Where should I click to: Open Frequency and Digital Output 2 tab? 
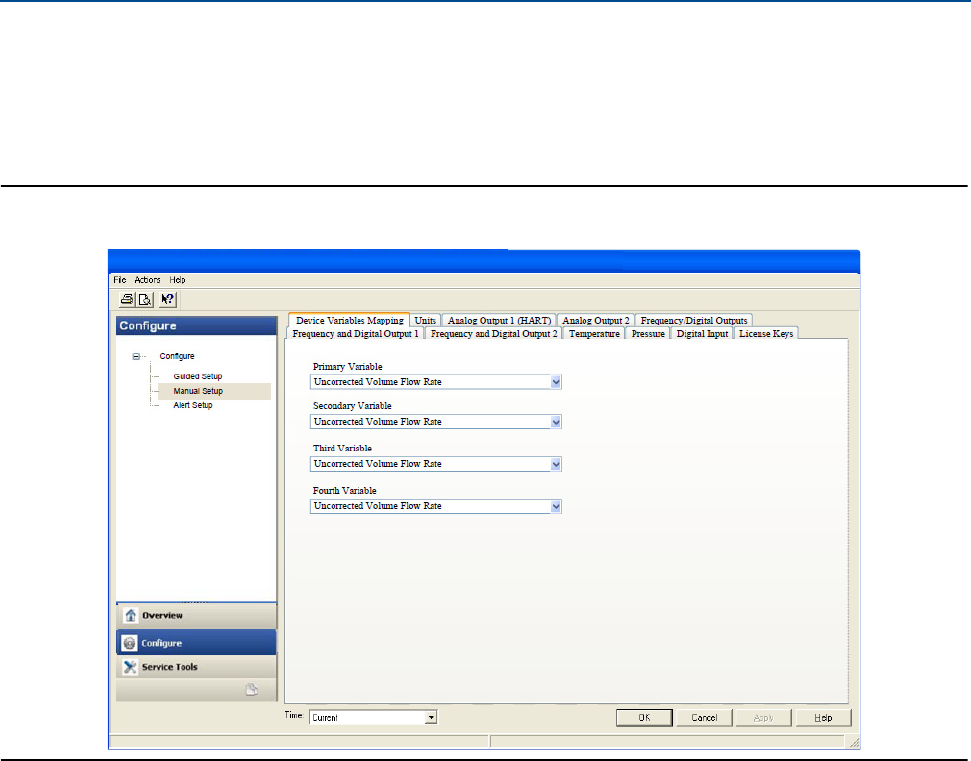[x=494, y=334]
